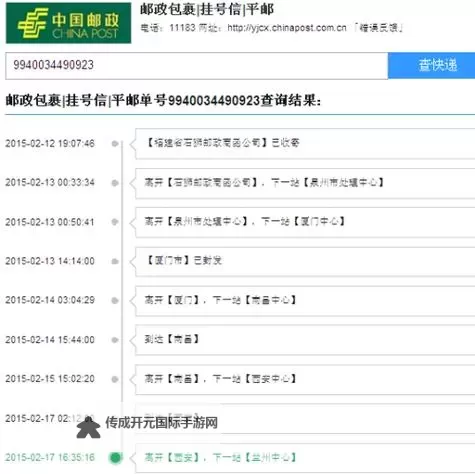Click timeline dot beside 2015-02-14 03:04:29
The height and width of the screenshot is (474, 475).
click(x=115, y=301)
